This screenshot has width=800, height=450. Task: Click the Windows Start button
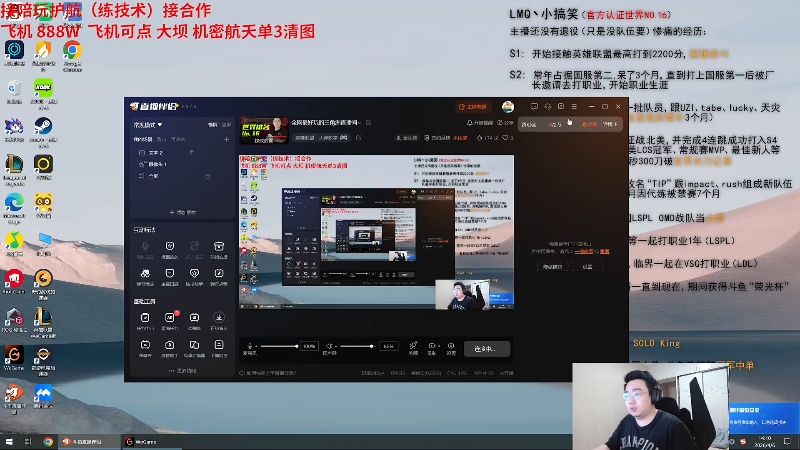(9, 442)
